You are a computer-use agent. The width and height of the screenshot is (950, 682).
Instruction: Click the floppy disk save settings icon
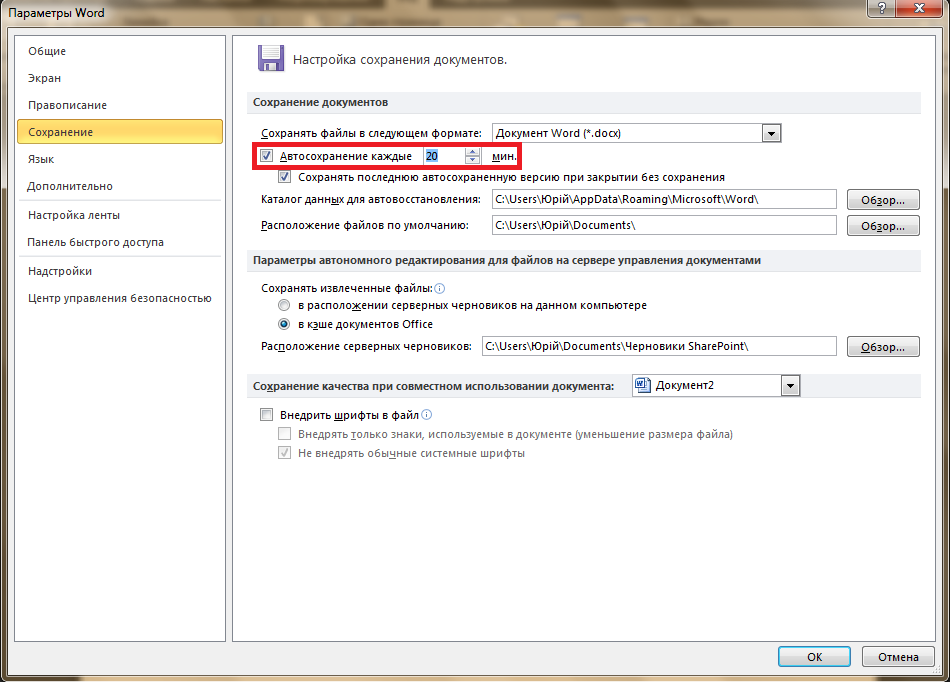click(x=271, y=59)
